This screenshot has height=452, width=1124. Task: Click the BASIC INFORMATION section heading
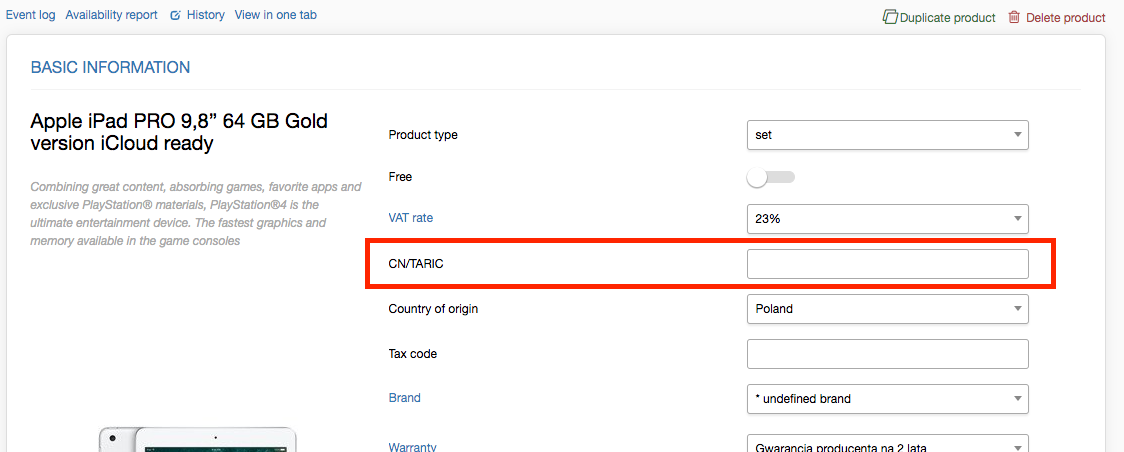pyautogui.click(x=110, y=68)
